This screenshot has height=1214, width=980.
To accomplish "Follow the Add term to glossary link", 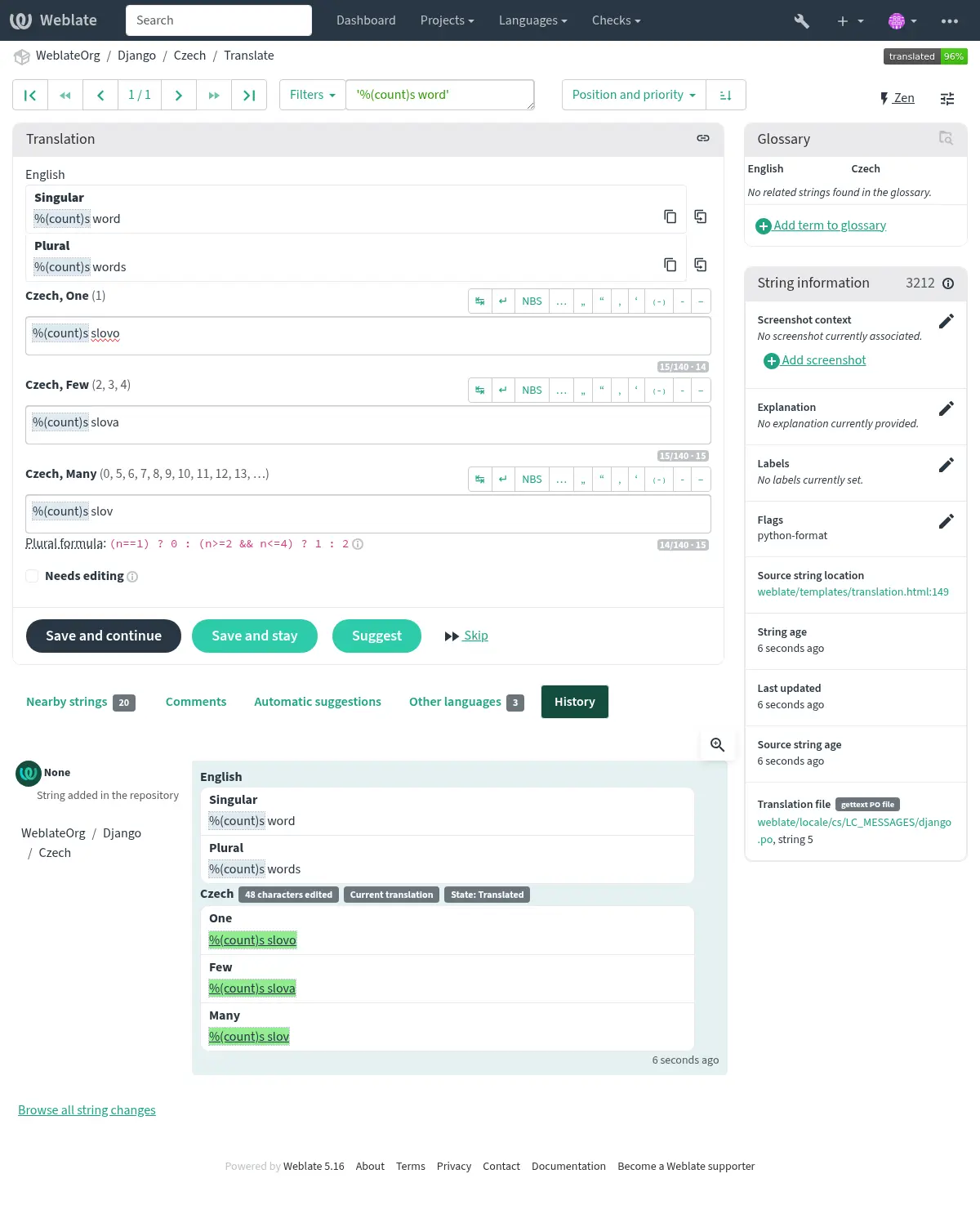I will tap(829, 225).
